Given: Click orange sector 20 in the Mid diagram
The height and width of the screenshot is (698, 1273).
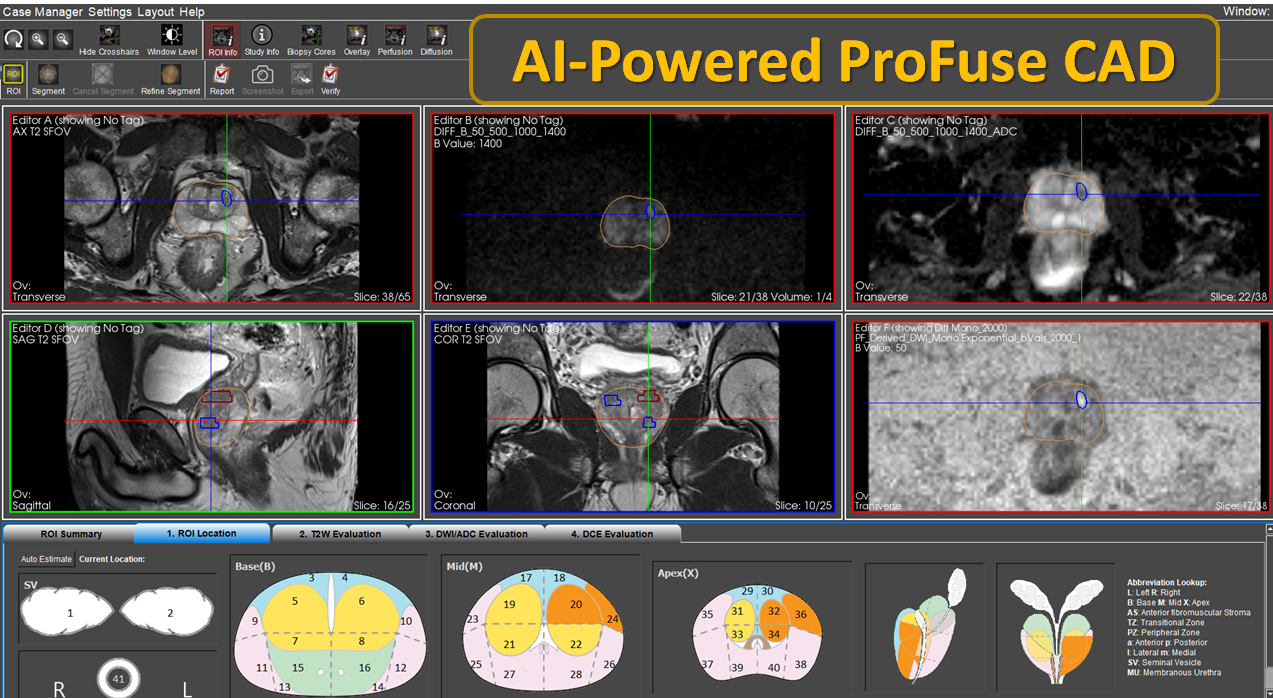Looking at the screenshot, I should 576,605.
